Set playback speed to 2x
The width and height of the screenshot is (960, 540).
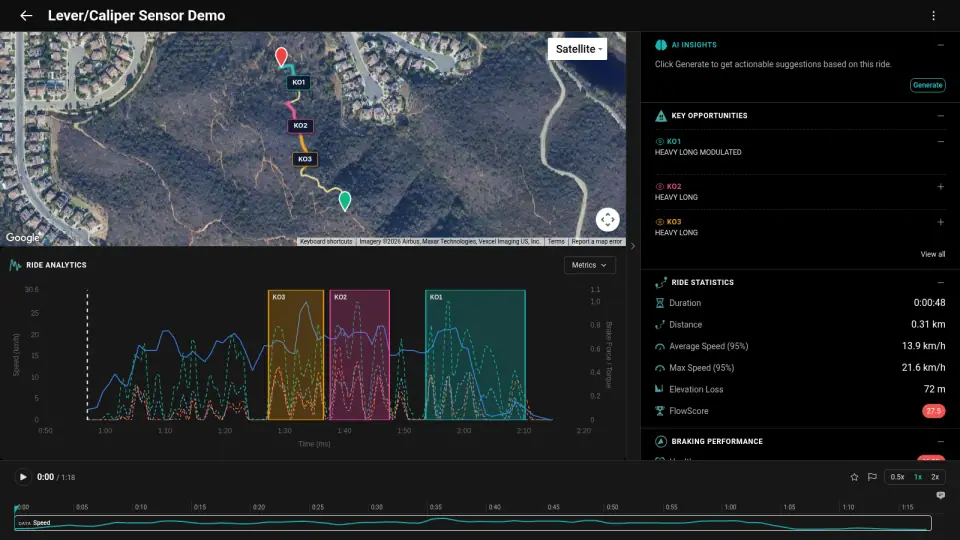click(x=935, y=477)
